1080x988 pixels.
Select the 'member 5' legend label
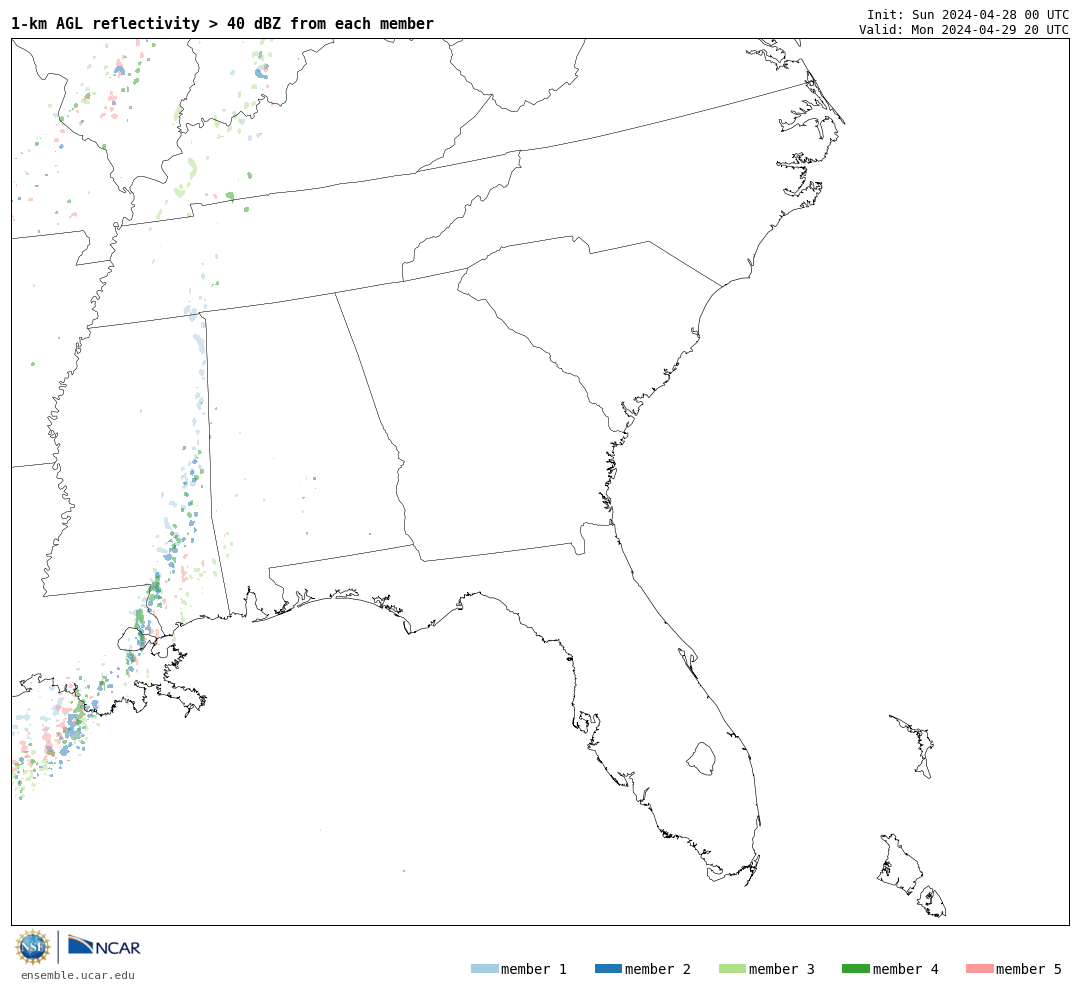click(1029, 969)
